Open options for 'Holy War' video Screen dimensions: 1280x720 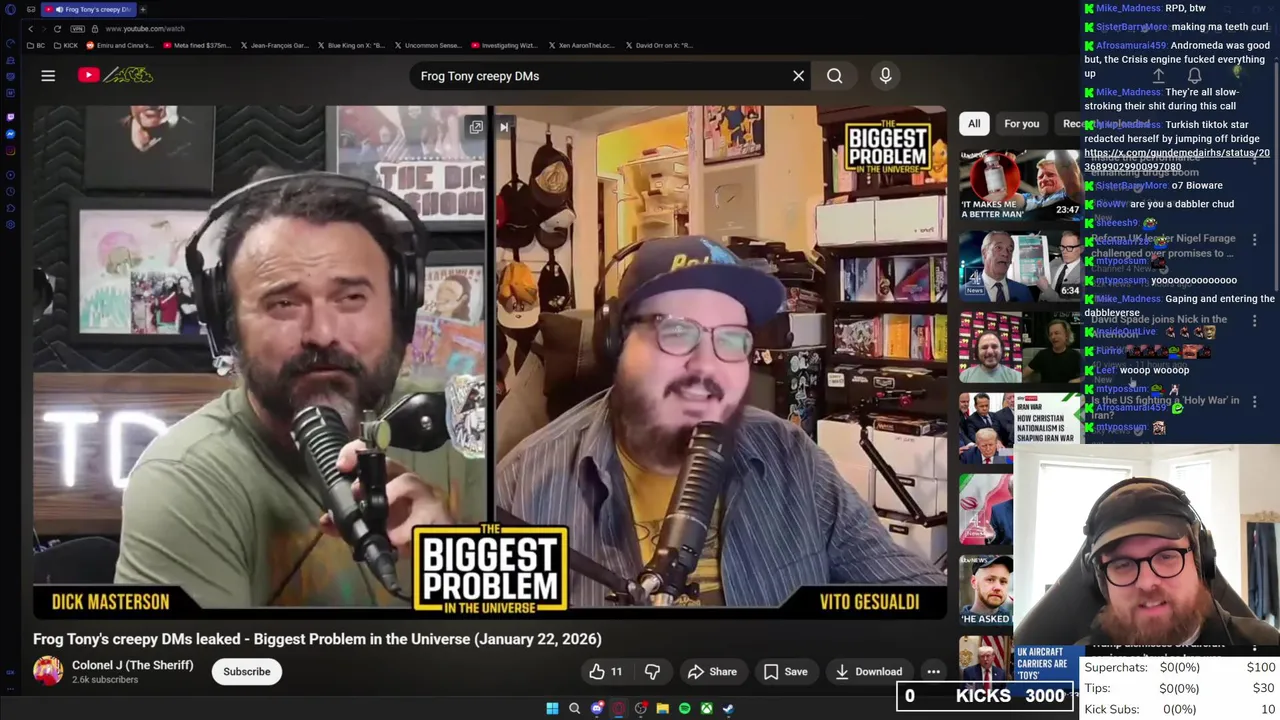click(1254, 402)
